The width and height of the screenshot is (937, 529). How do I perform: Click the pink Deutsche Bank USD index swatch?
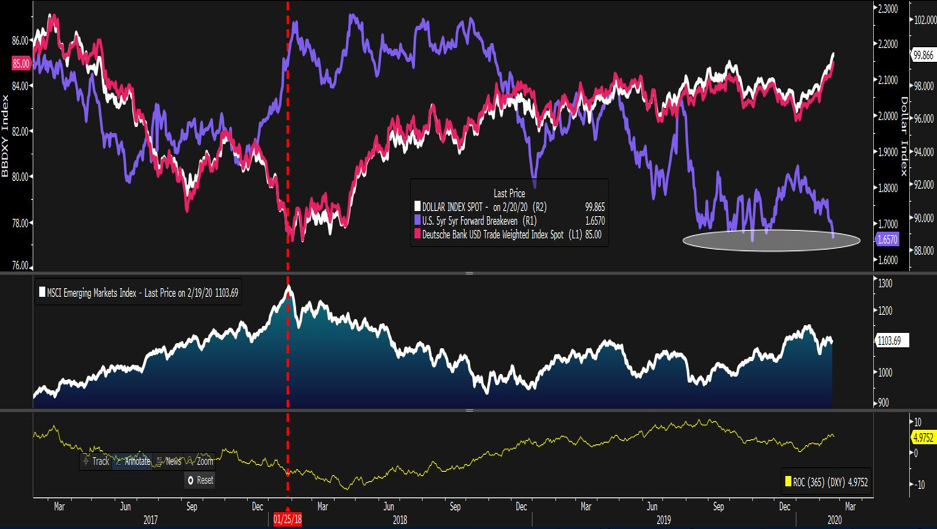tap(417, 235)
